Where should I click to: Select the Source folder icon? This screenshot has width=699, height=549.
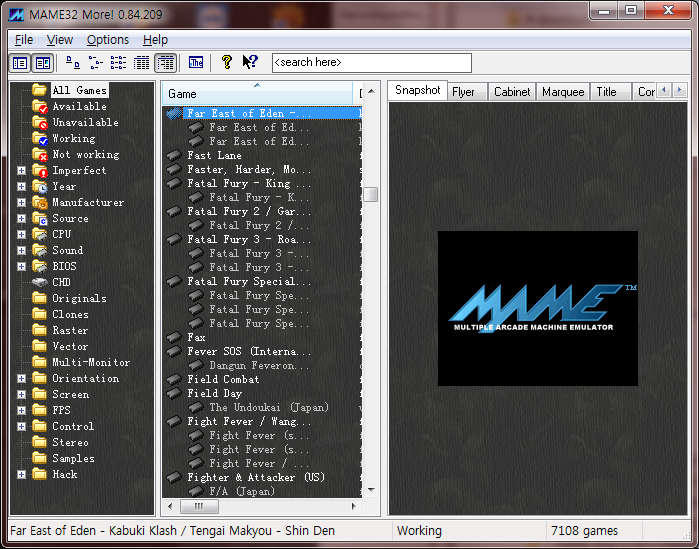(40, 219)
